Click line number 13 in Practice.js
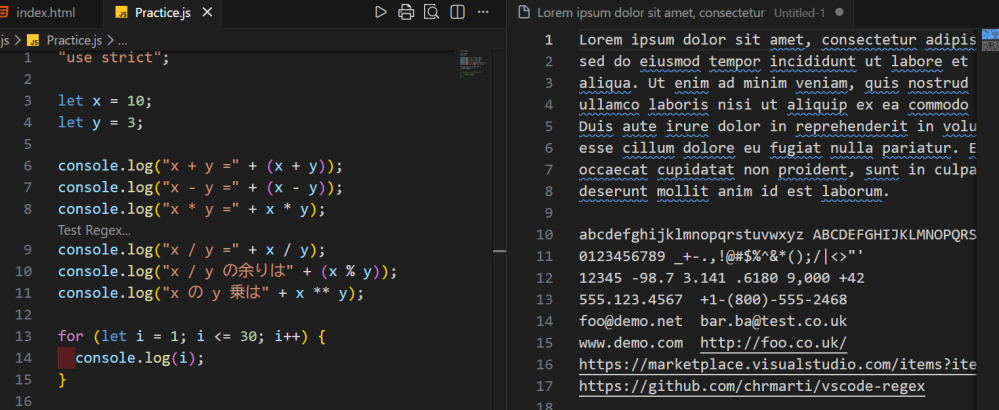Screen dimensions: 999x410 23,336
